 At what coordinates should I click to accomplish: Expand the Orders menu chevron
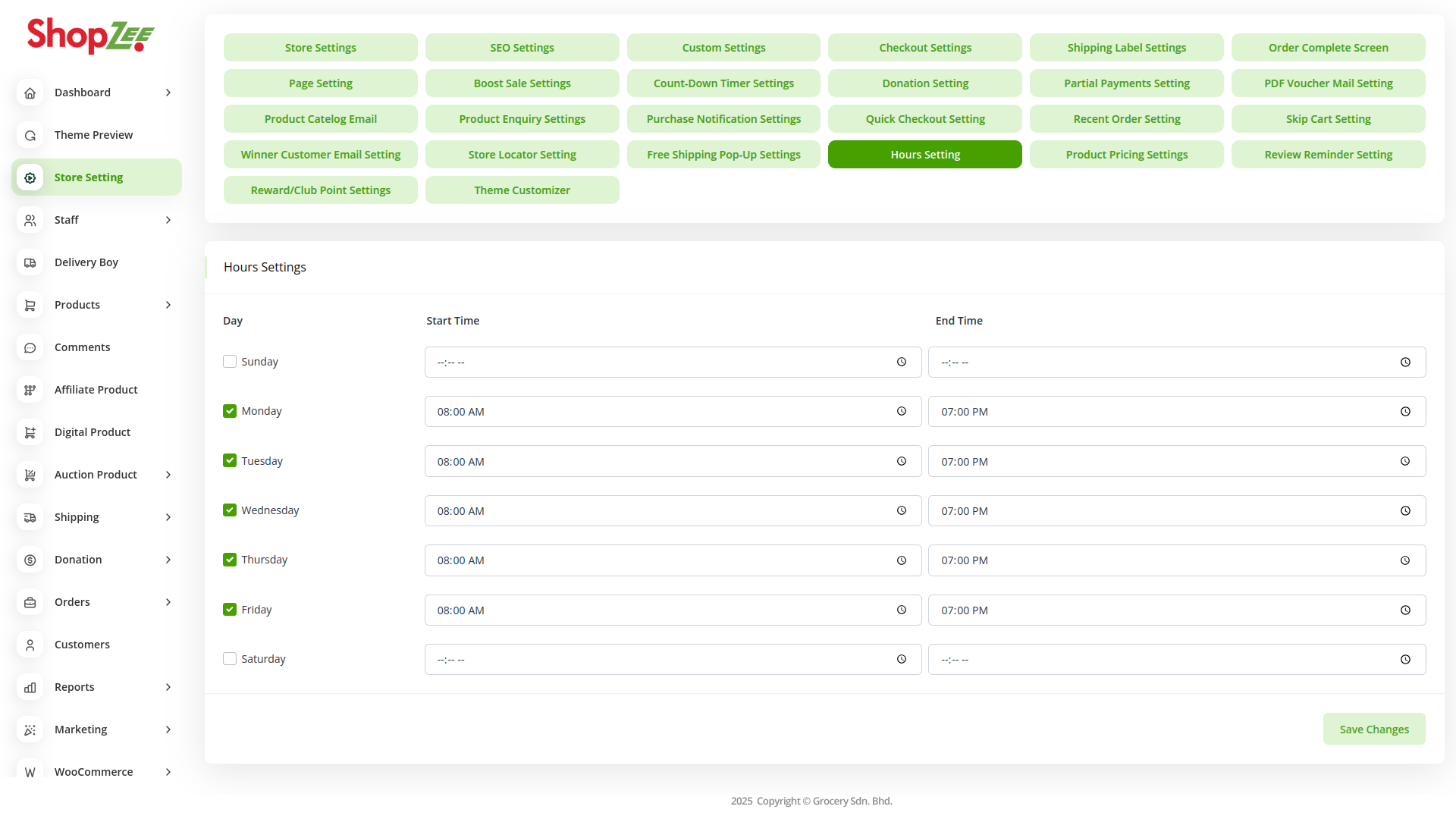168,602
